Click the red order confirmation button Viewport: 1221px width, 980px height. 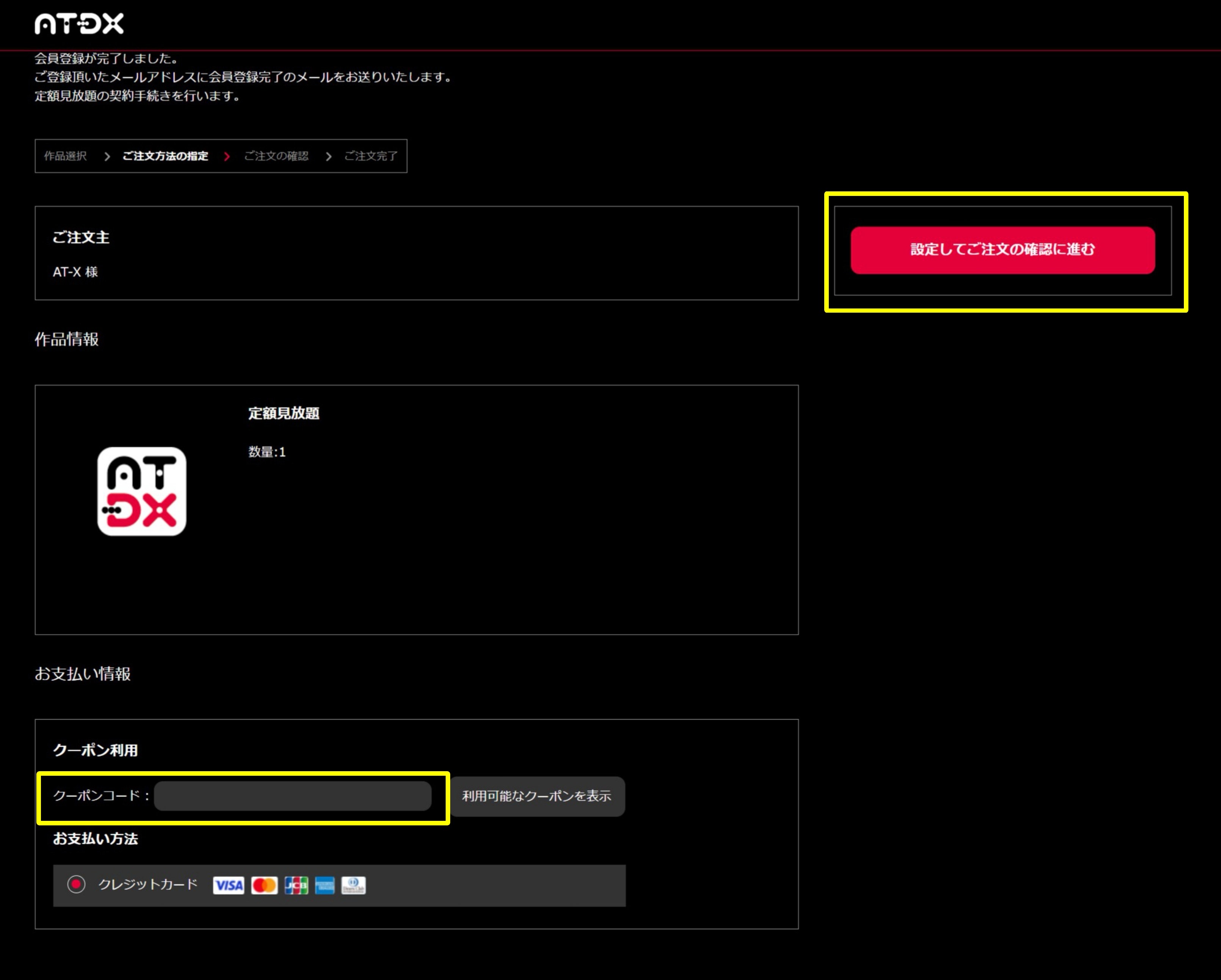coord(1002,250)
